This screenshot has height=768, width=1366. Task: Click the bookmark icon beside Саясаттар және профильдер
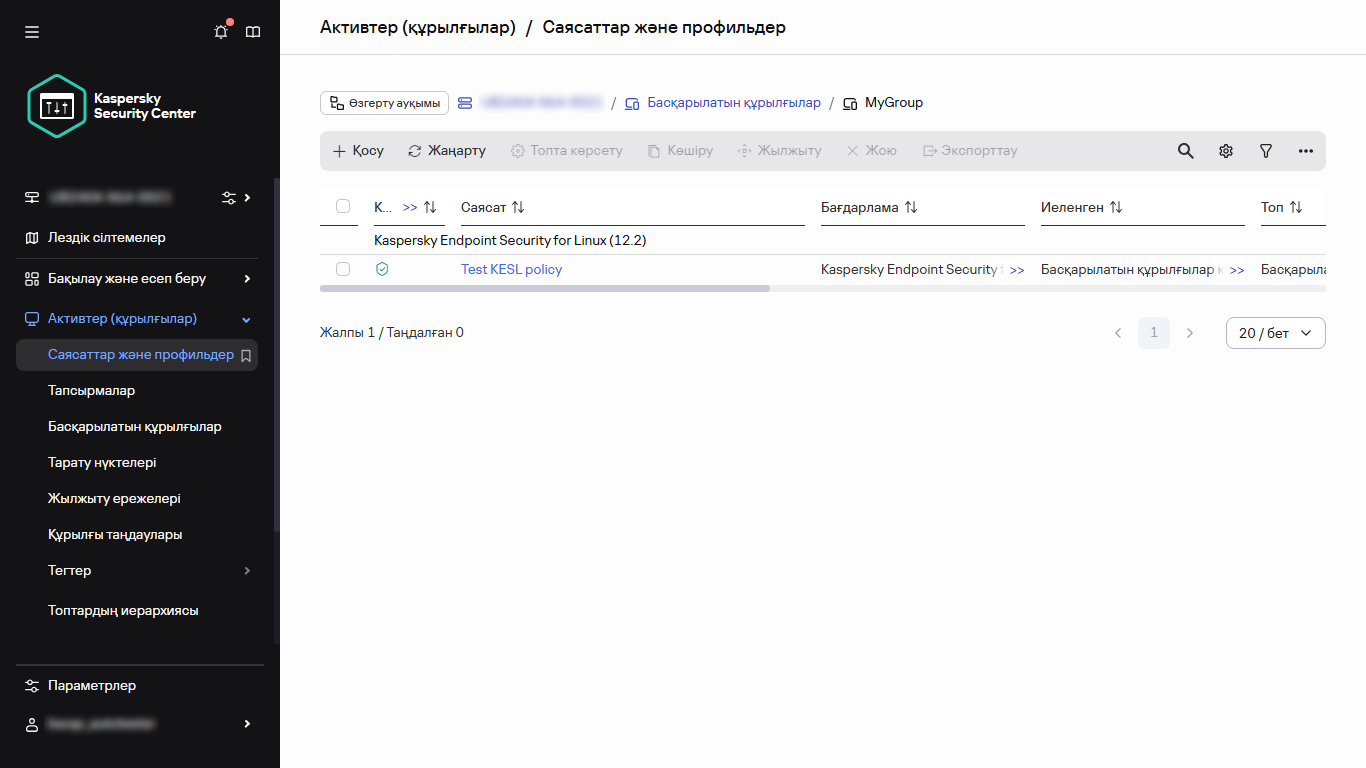246,356
